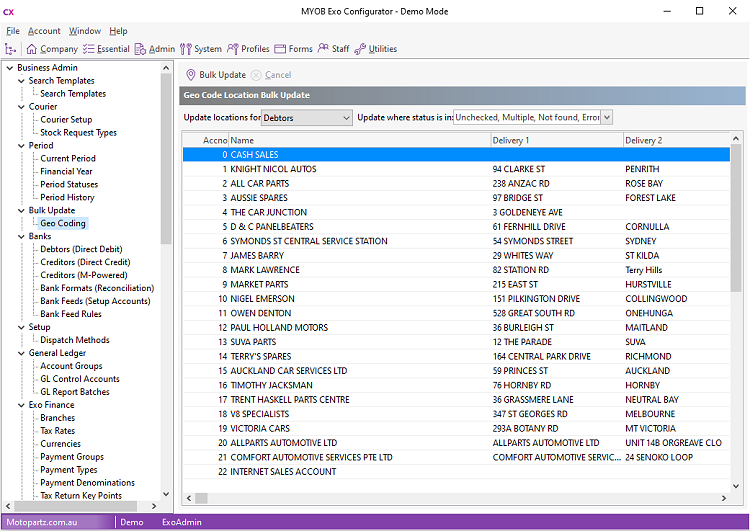
Task: Open the Debtors locations dropdown
Action: (x=307, y=118)
